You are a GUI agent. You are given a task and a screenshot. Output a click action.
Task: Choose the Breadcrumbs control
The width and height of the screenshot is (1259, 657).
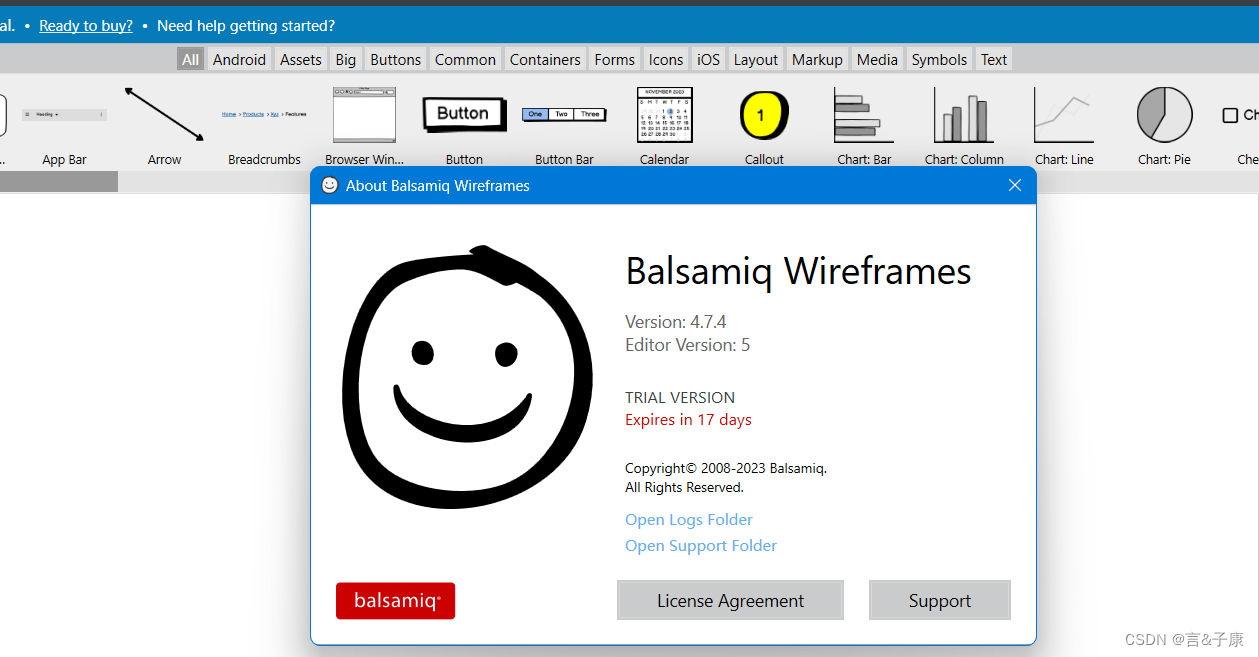point(264,114)
